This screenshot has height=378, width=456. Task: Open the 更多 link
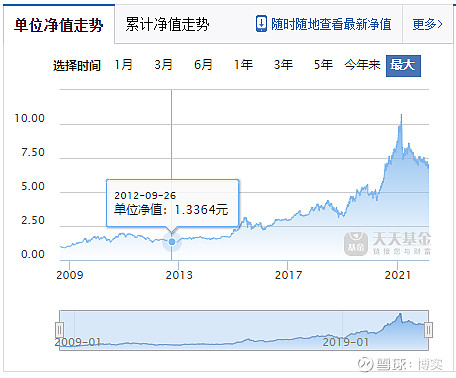427,24
